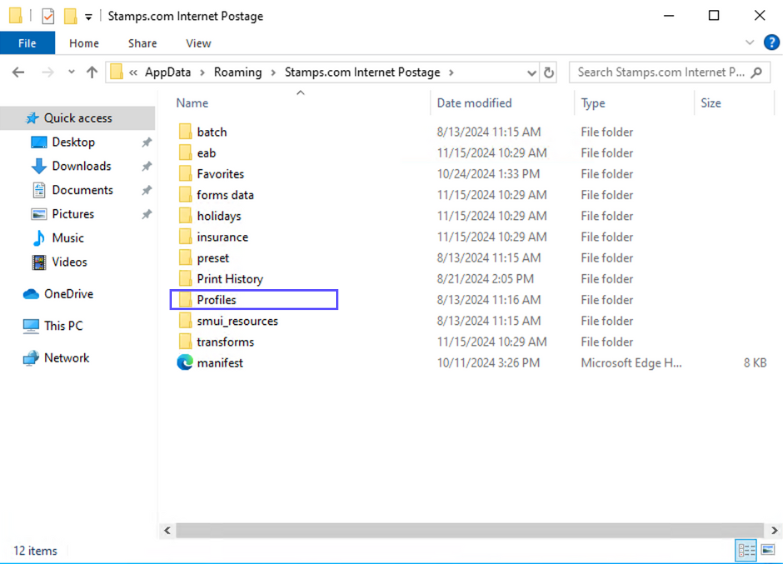Customize Quick Access Toolbar dropdown arrow

[x=88, y=16]
